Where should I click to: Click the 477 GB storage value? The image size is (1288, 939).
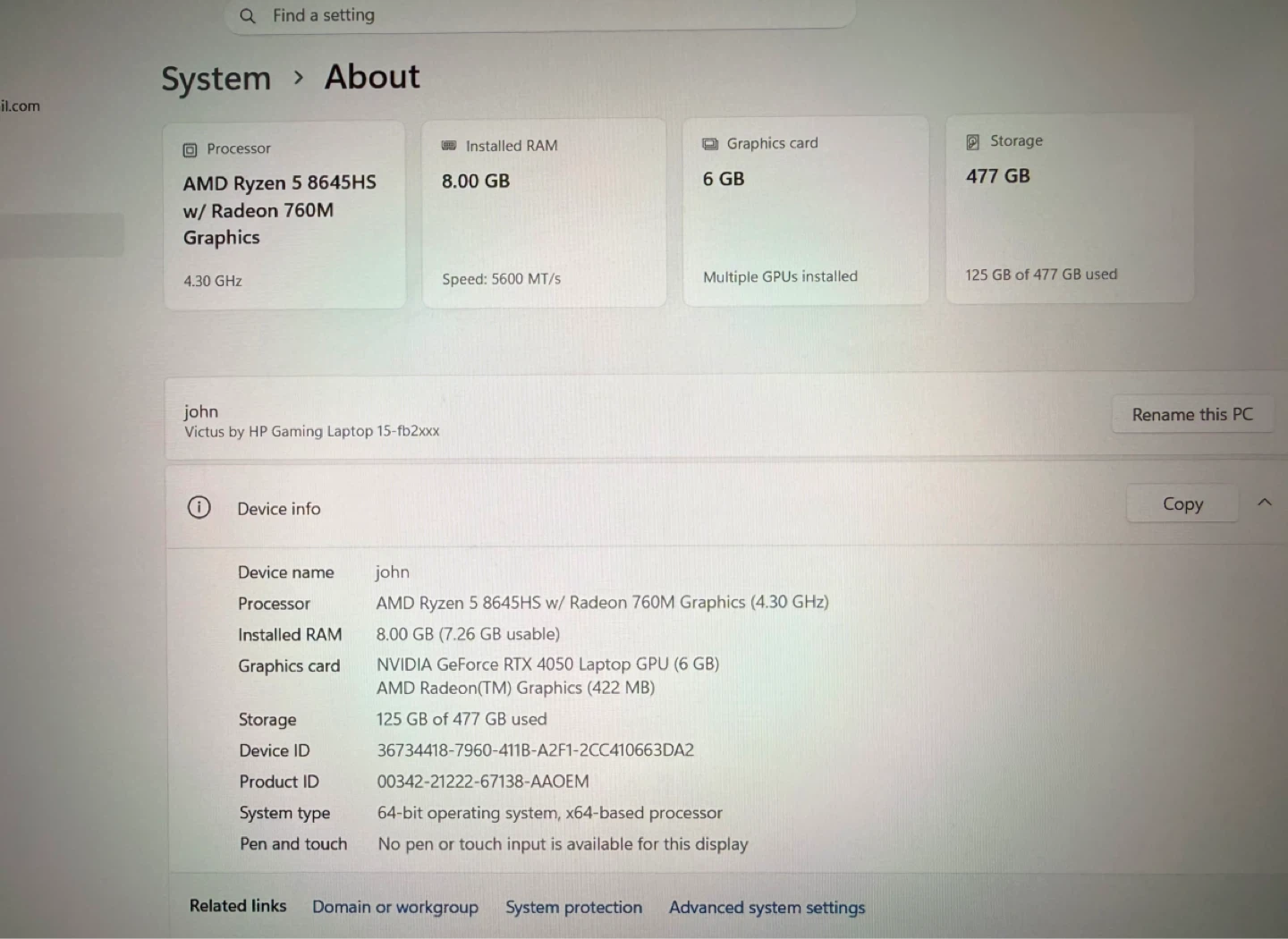pos(998,176)
